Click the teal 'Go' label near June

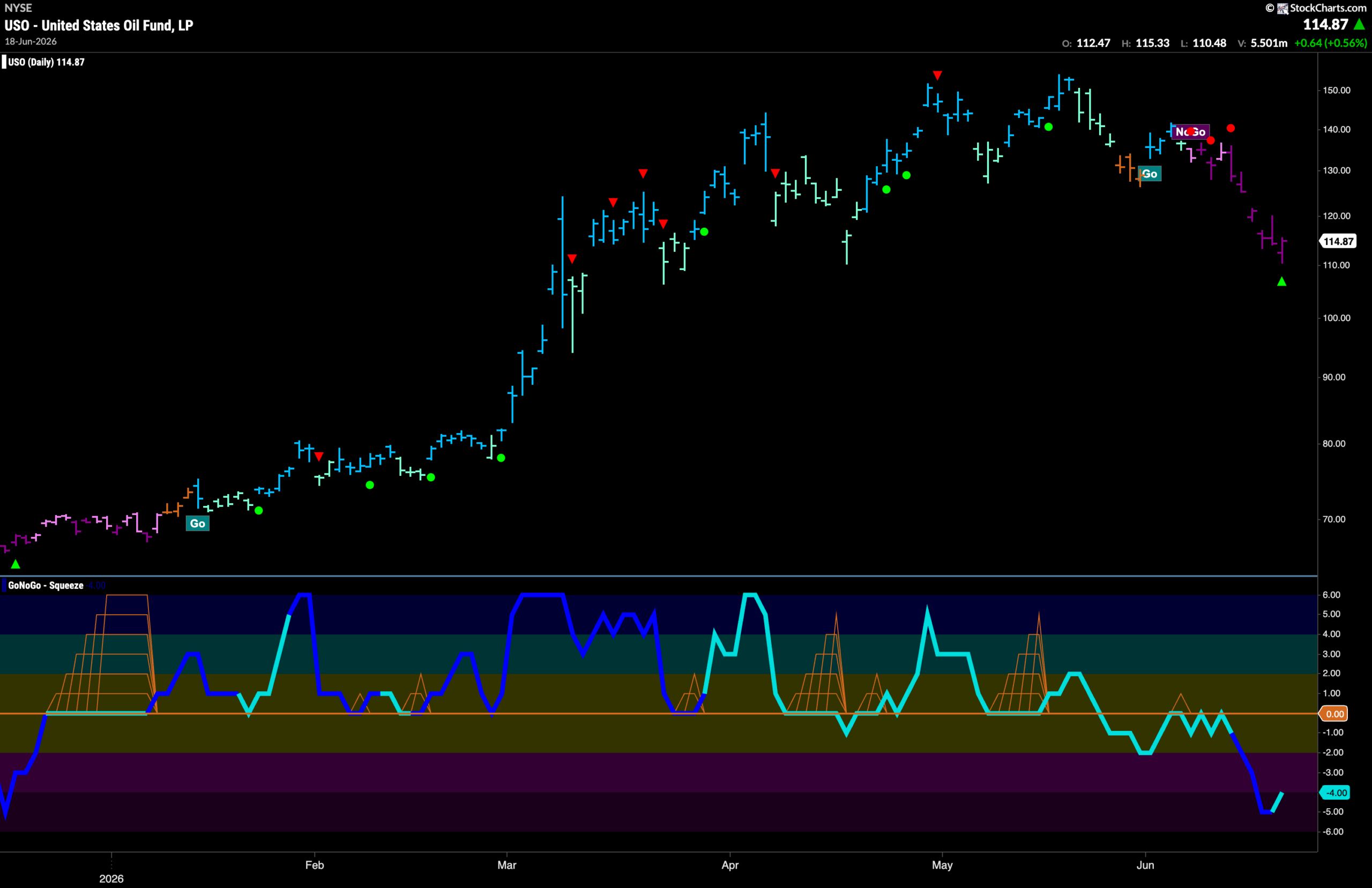1150,174
